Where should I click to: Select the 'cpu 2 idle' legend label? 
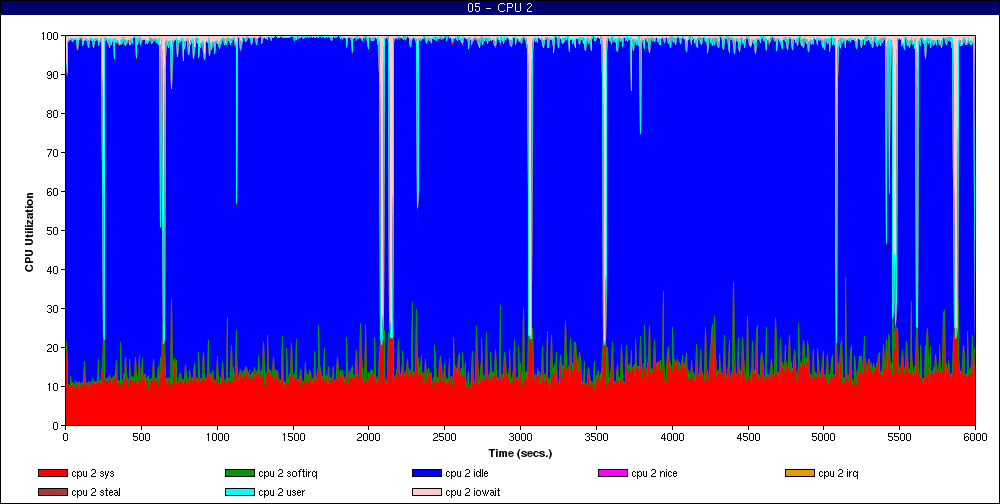pos(467,473)
